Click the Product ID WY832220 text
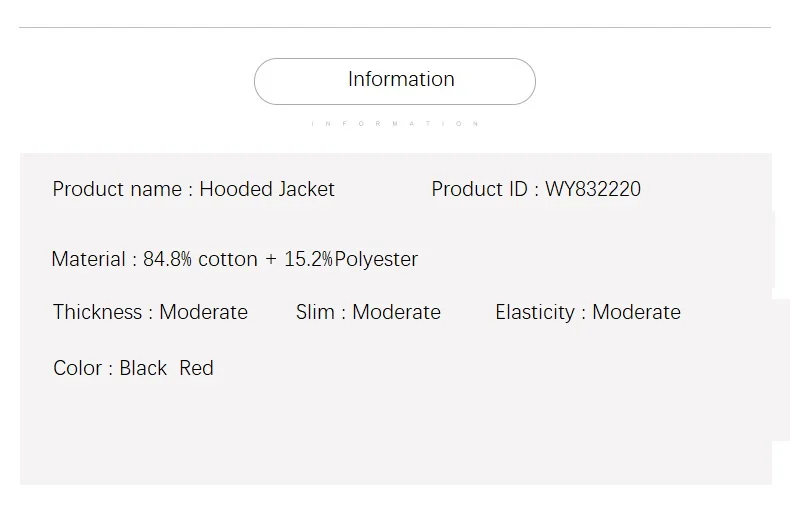Image resolution: width=790 pixels, height=514 pixels. click(x=536, y=189)
